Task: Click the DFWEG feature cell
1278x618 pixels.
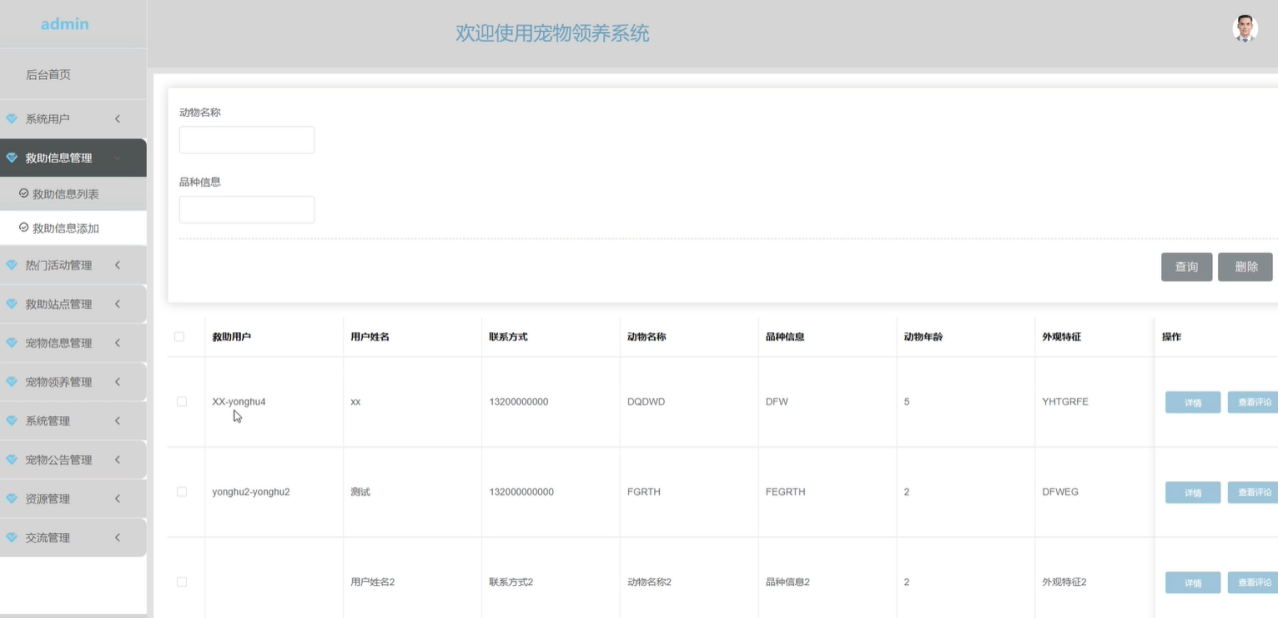Action: point(1060,492)
